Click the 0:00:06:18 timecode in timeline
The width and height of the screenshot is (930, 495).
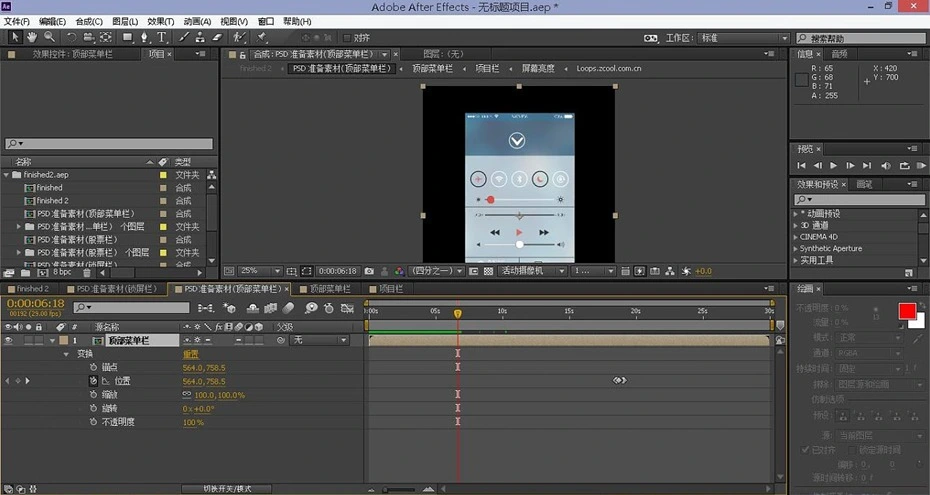click(36, 304)
